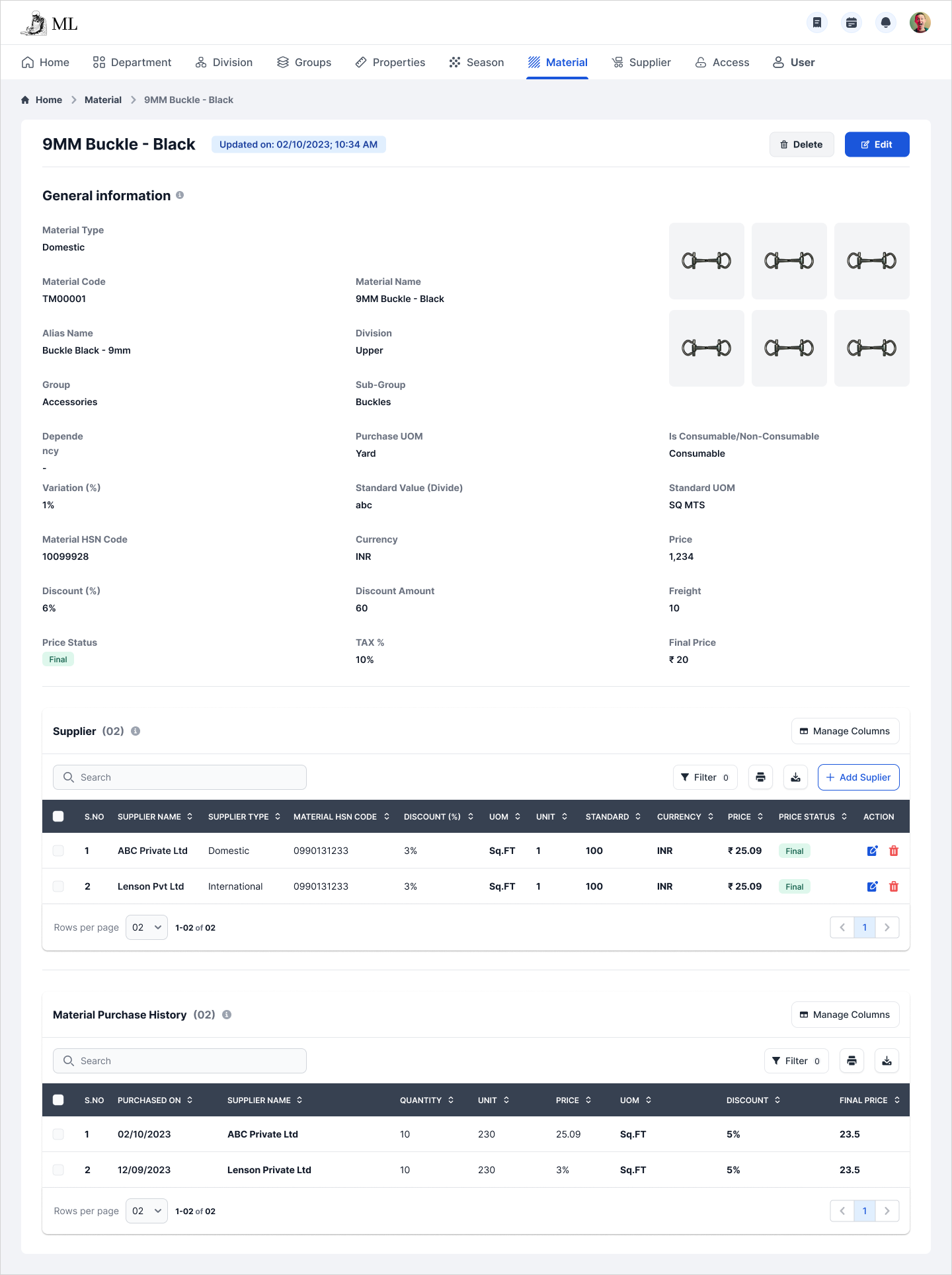Tick the 12/09/2023 purchase row checkbox
952x1275 pixels.
point(58,1170)
